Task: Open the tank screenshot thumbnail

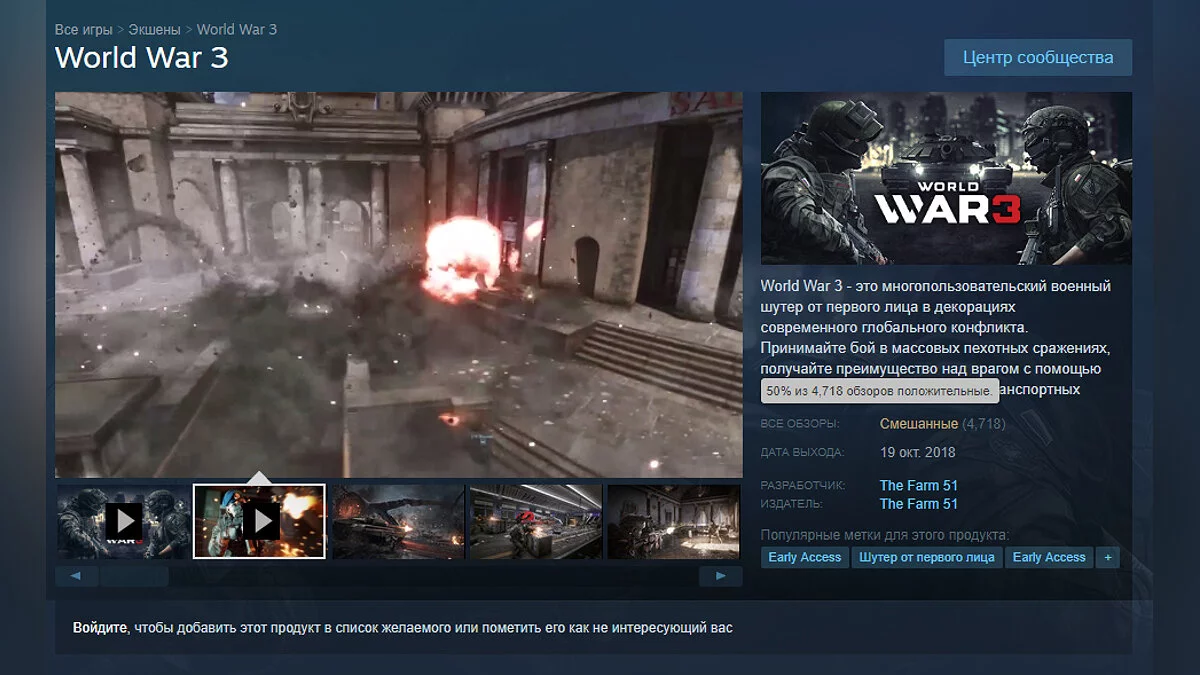Action: click(x=397, y=521)
